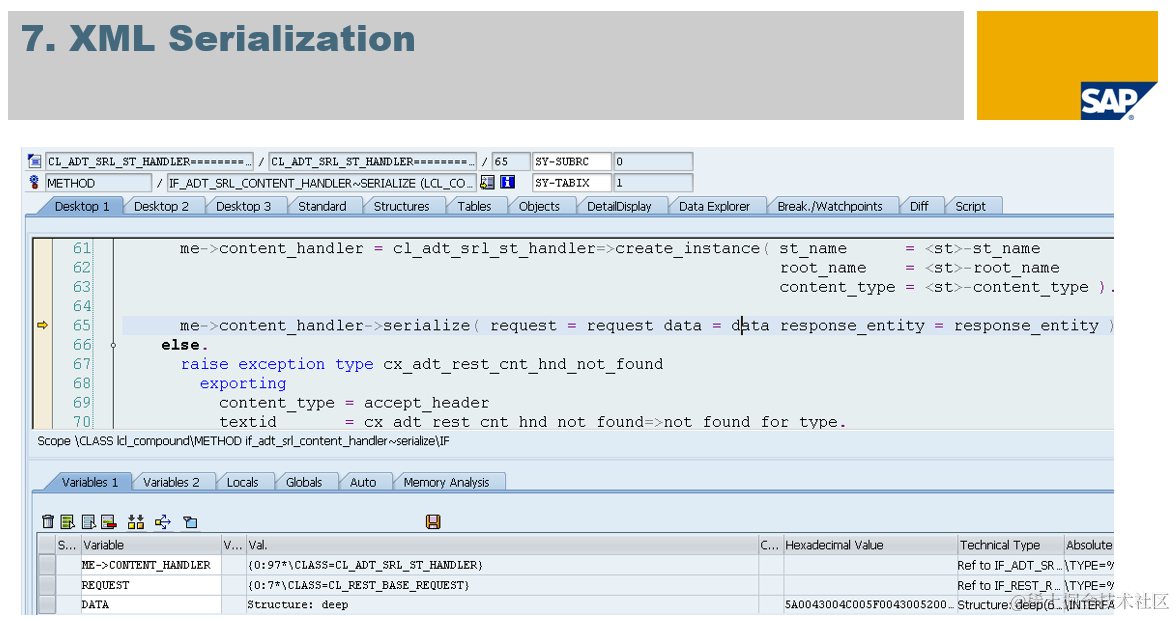Open the Break./Watchpoints tab

coord(830,206)
